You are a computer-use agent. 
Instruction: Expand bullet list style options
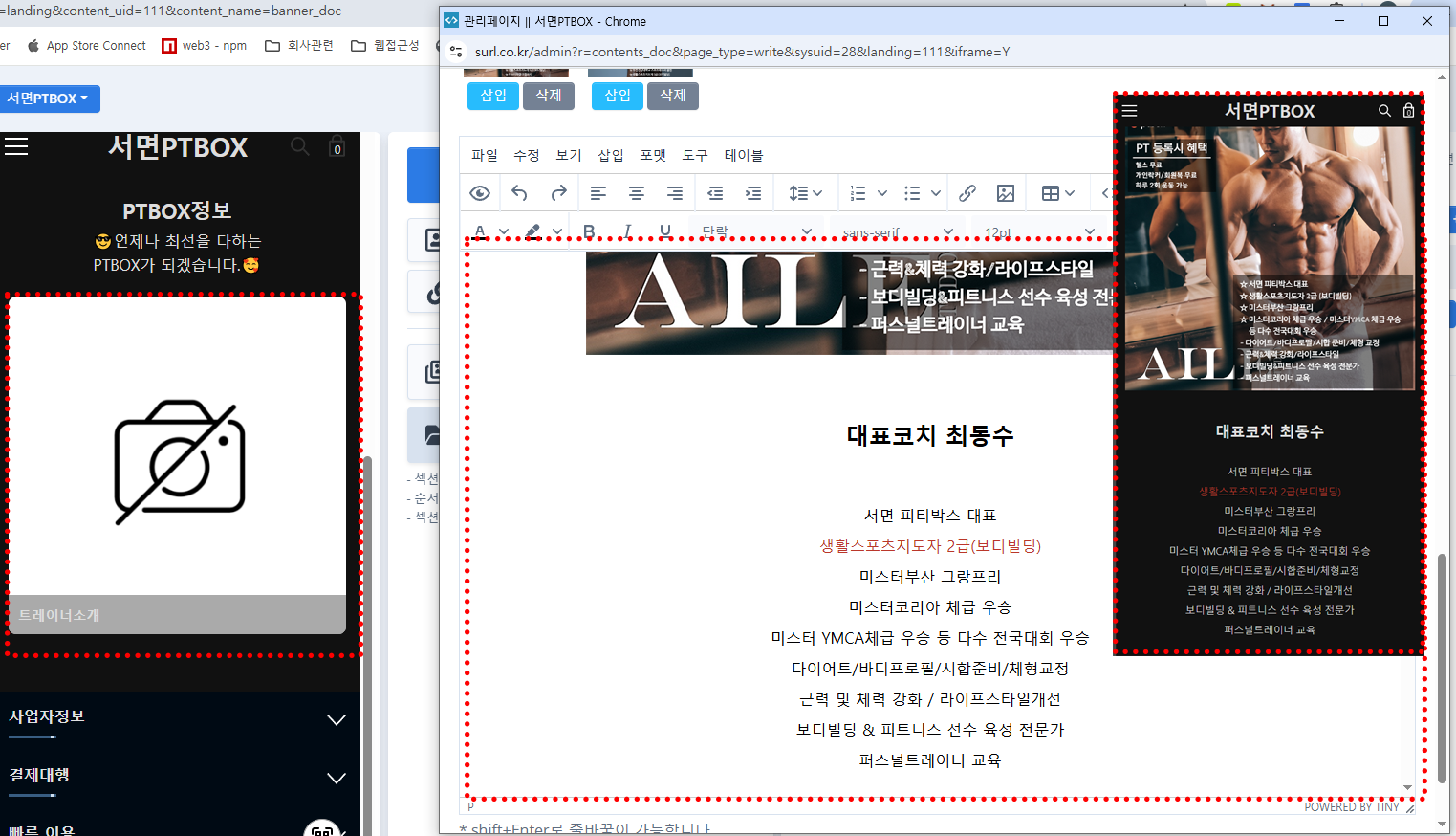pyautogui.click(x=936, y=193)
